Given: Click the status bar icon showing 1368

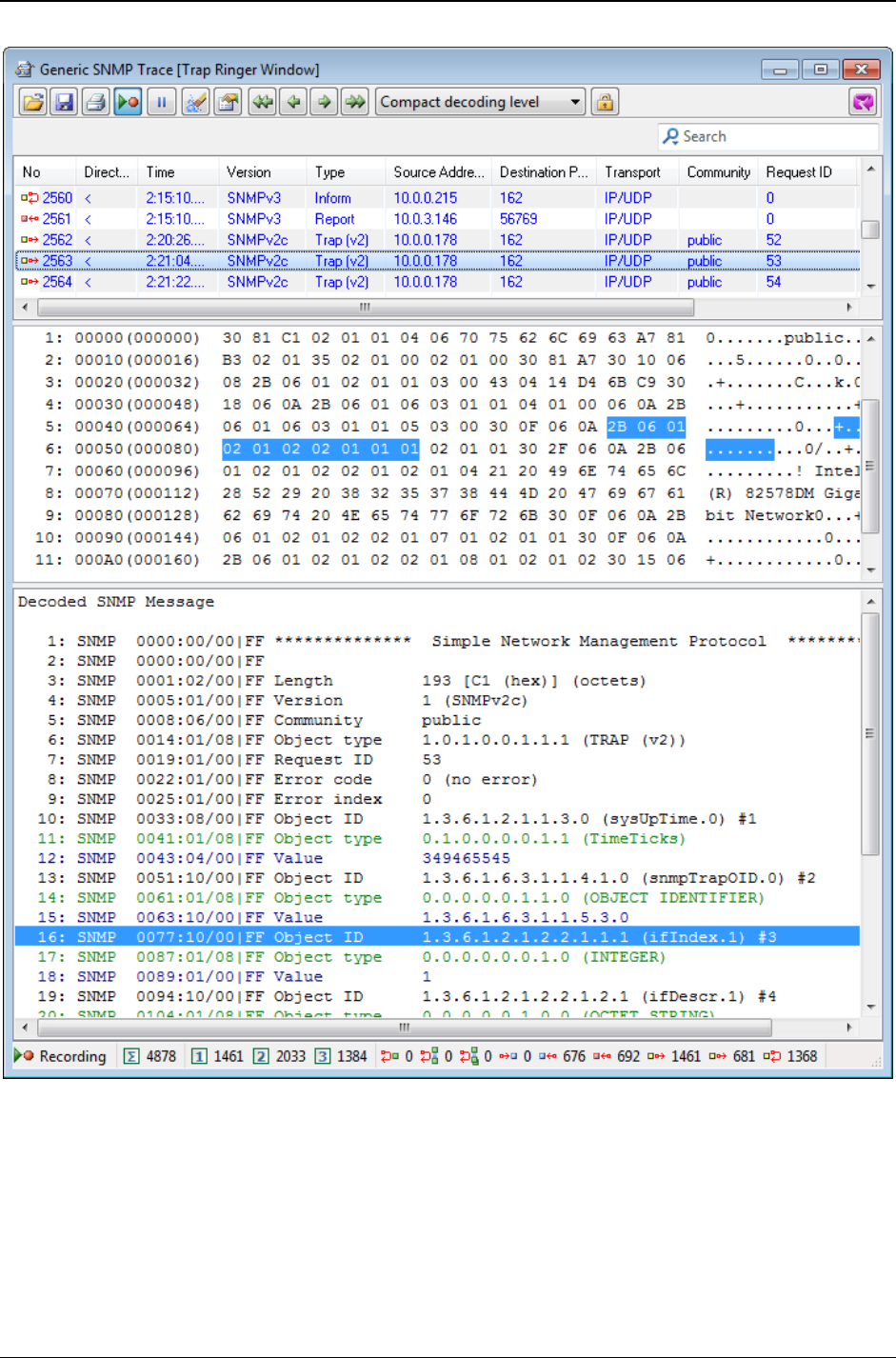Looking at the screenshot, I should point(772,1056).
